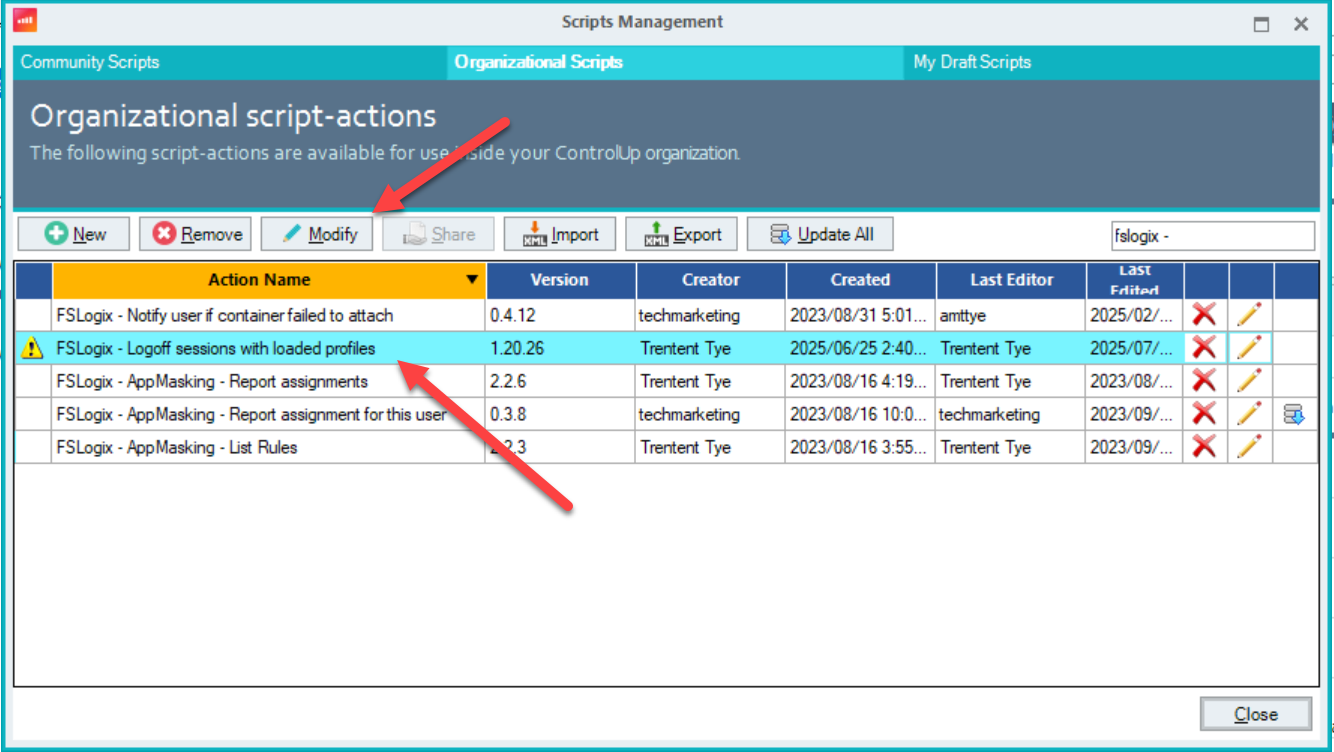Click the Export XML button
Viewport: 1334px width, 752px height.
682,234
